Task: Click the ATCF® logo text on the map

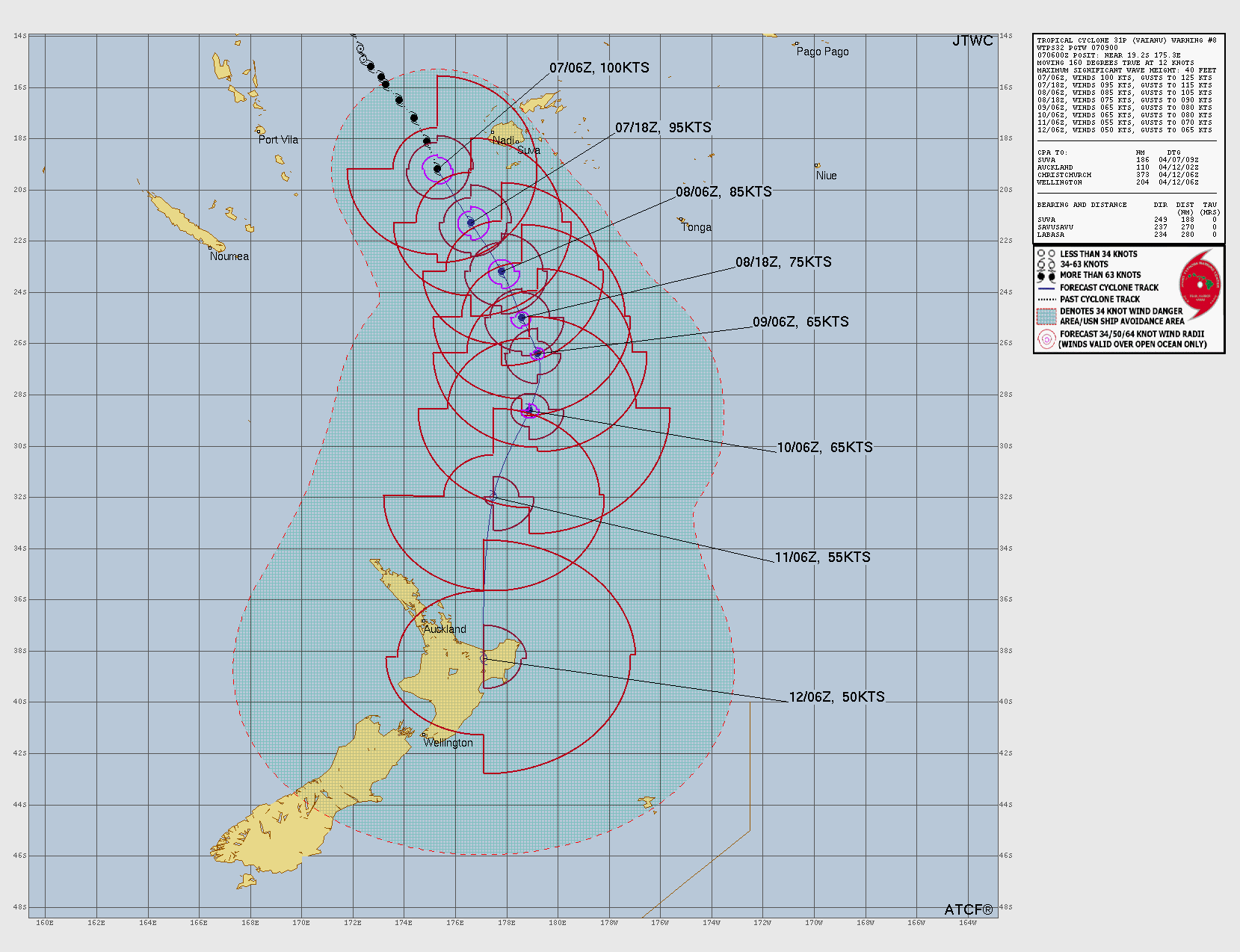Action: (969, 909)
